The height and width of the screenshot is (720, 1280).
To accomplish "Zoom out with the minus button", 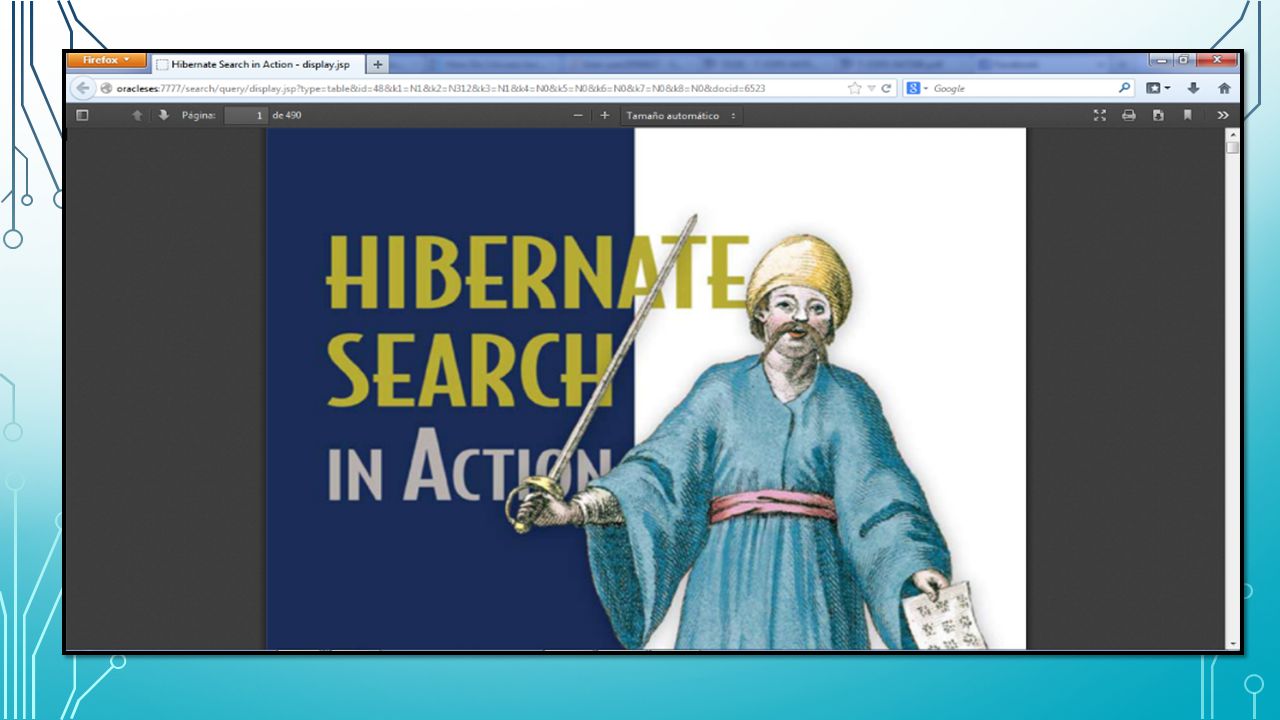I will point(578,116).
